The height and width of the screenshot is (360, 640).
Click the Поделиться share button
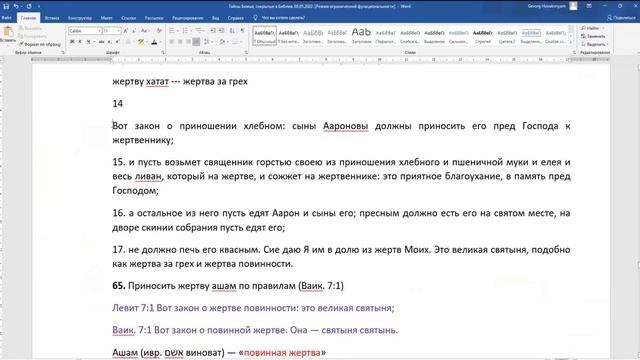[621, 18]
